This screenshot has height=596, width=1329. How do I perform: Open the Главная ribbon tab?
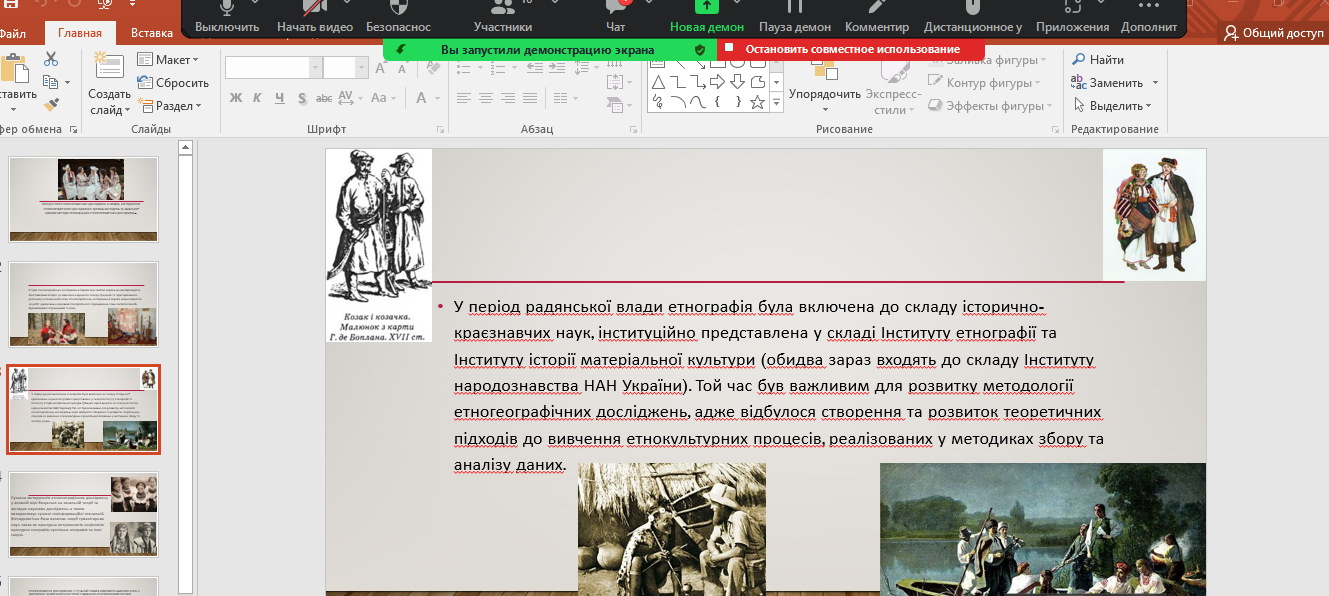pyautogui.click(x=79, y=33)
